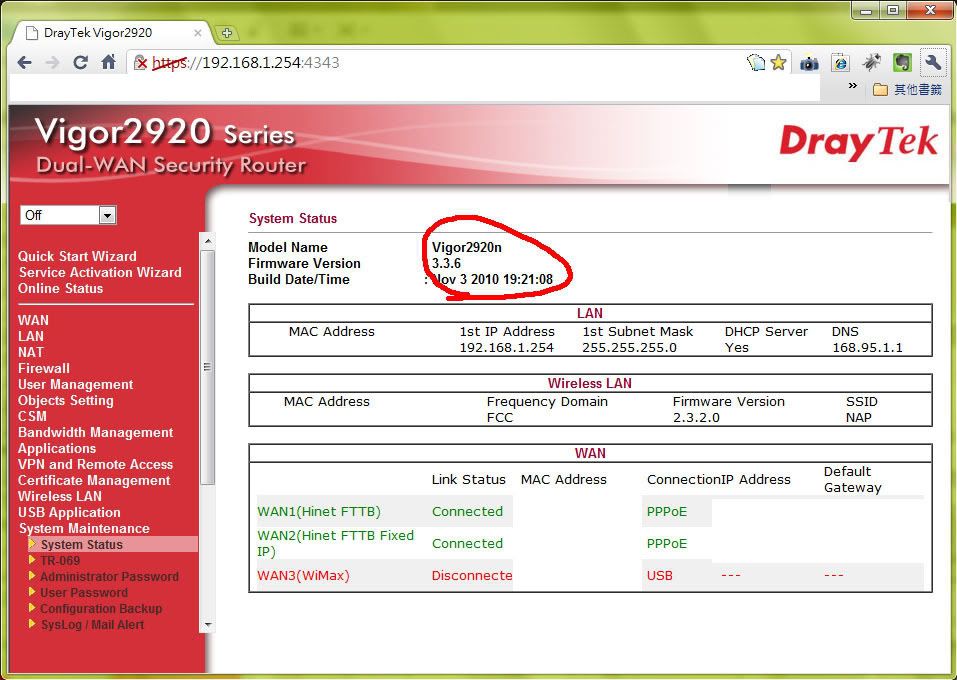Click the sidebar scrollbar thumb
The width and height of the screenshot is (957, 680).
208,366
